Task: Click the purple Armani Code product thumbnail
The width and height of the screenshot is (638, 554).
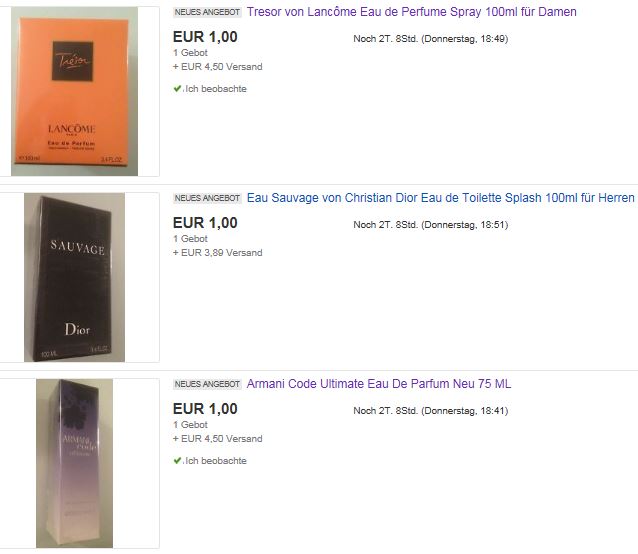Action: [74, 463]
